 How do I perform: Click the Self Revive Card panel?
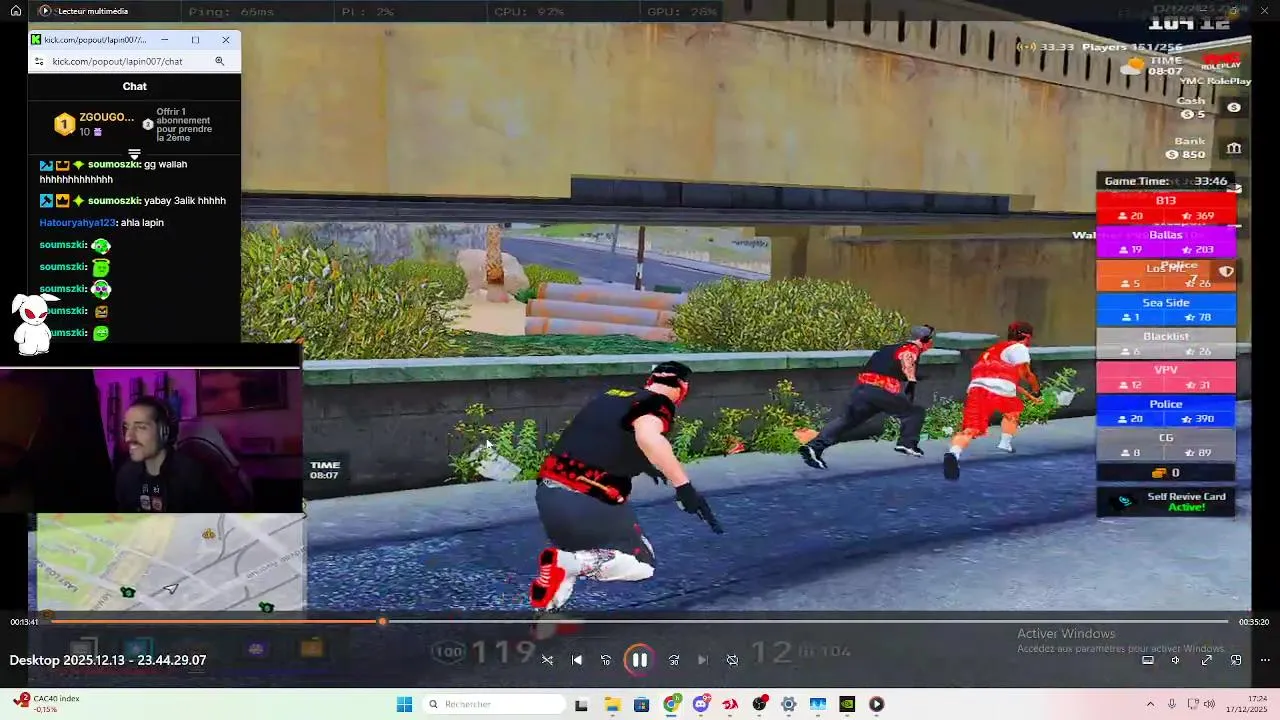[1166, 501]
